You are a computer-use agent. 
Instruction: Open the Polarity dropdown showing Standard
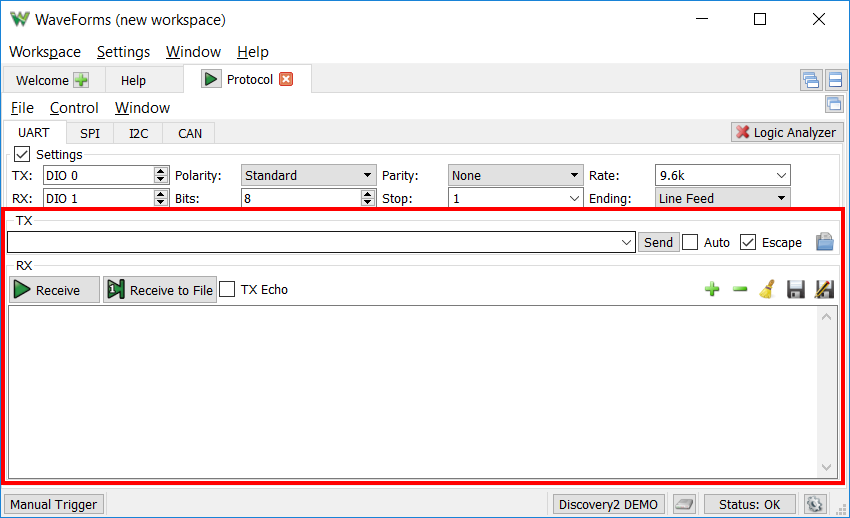308,176
